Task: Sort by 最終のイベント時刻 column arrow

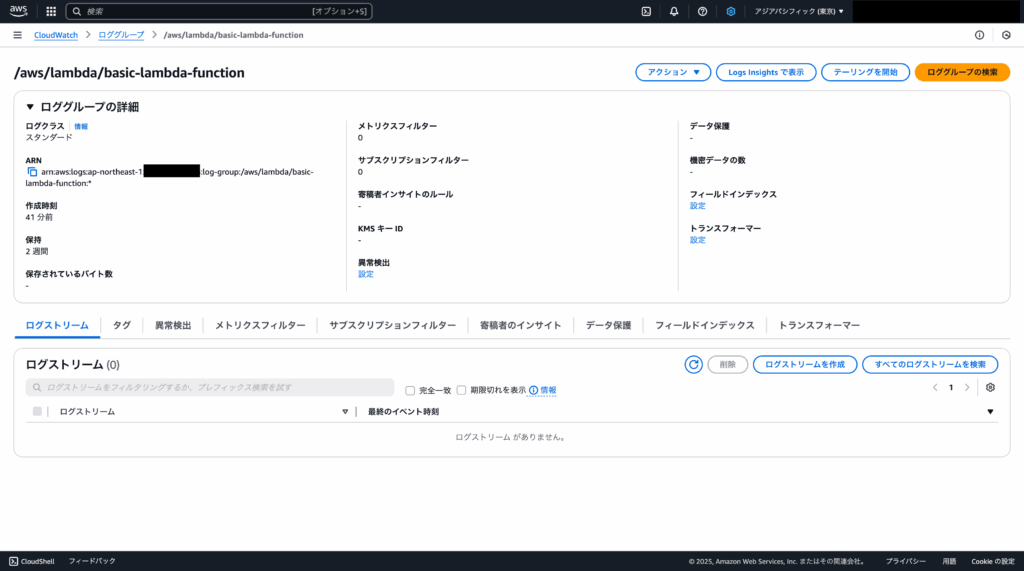Action: (990, 412)
